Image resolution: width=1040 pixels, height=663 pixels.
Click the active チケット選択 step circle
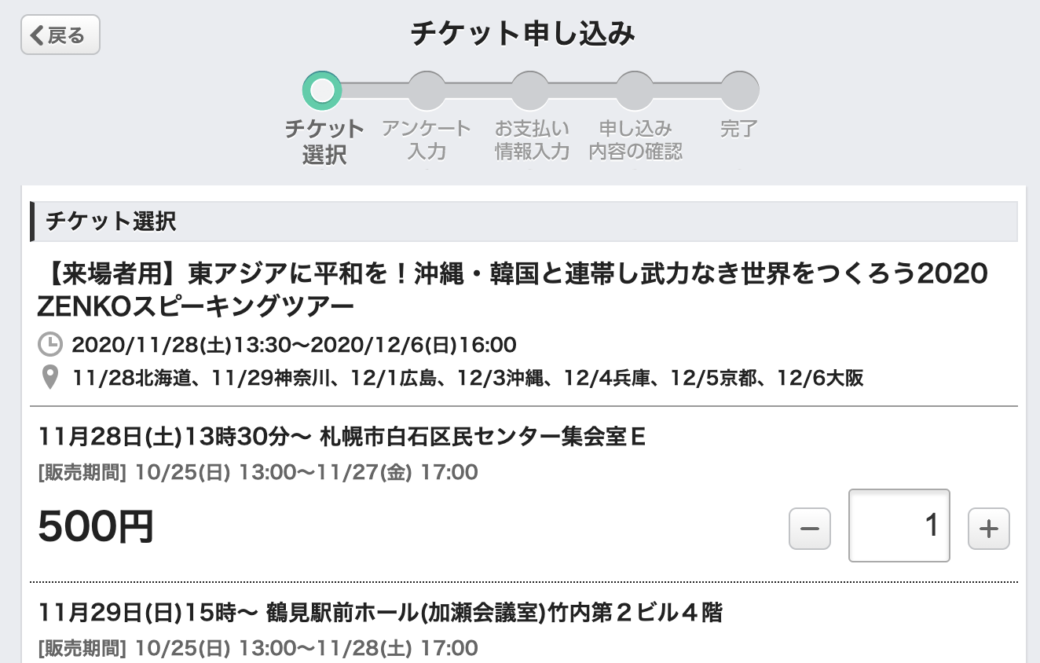point(321,90)
